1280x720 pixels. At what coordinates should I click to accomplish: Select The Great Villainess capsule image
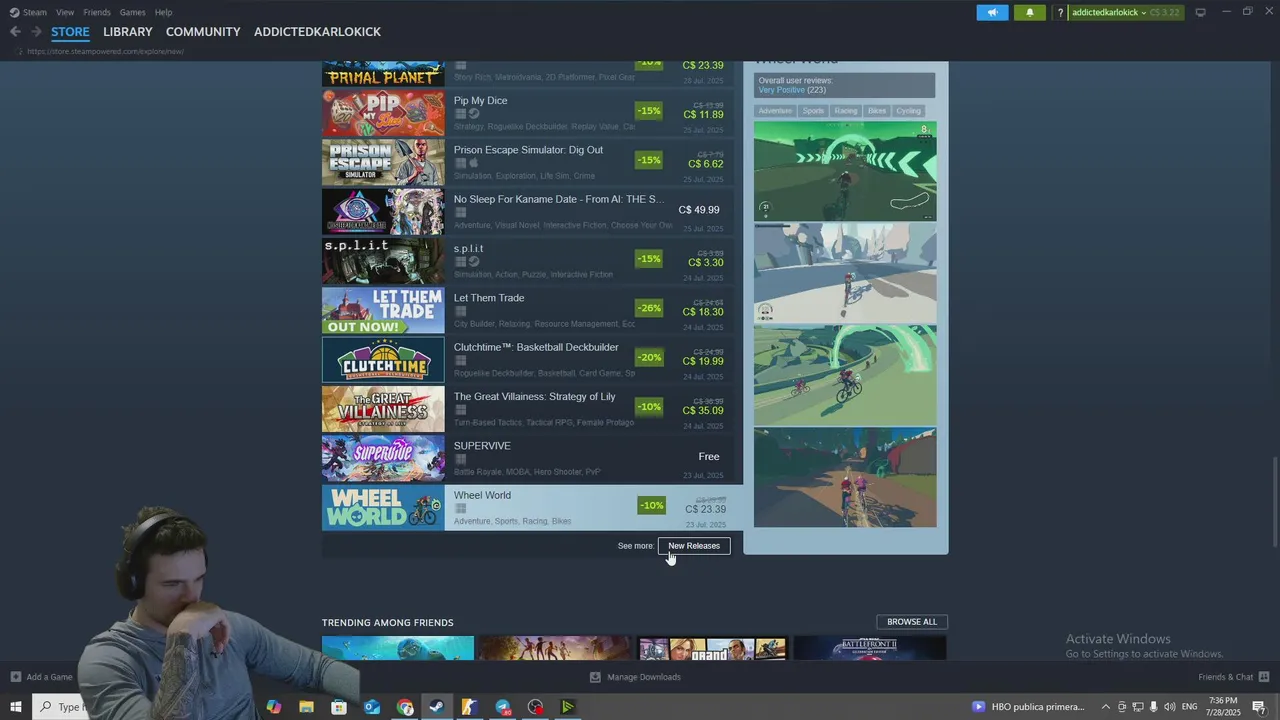(383, 409)
